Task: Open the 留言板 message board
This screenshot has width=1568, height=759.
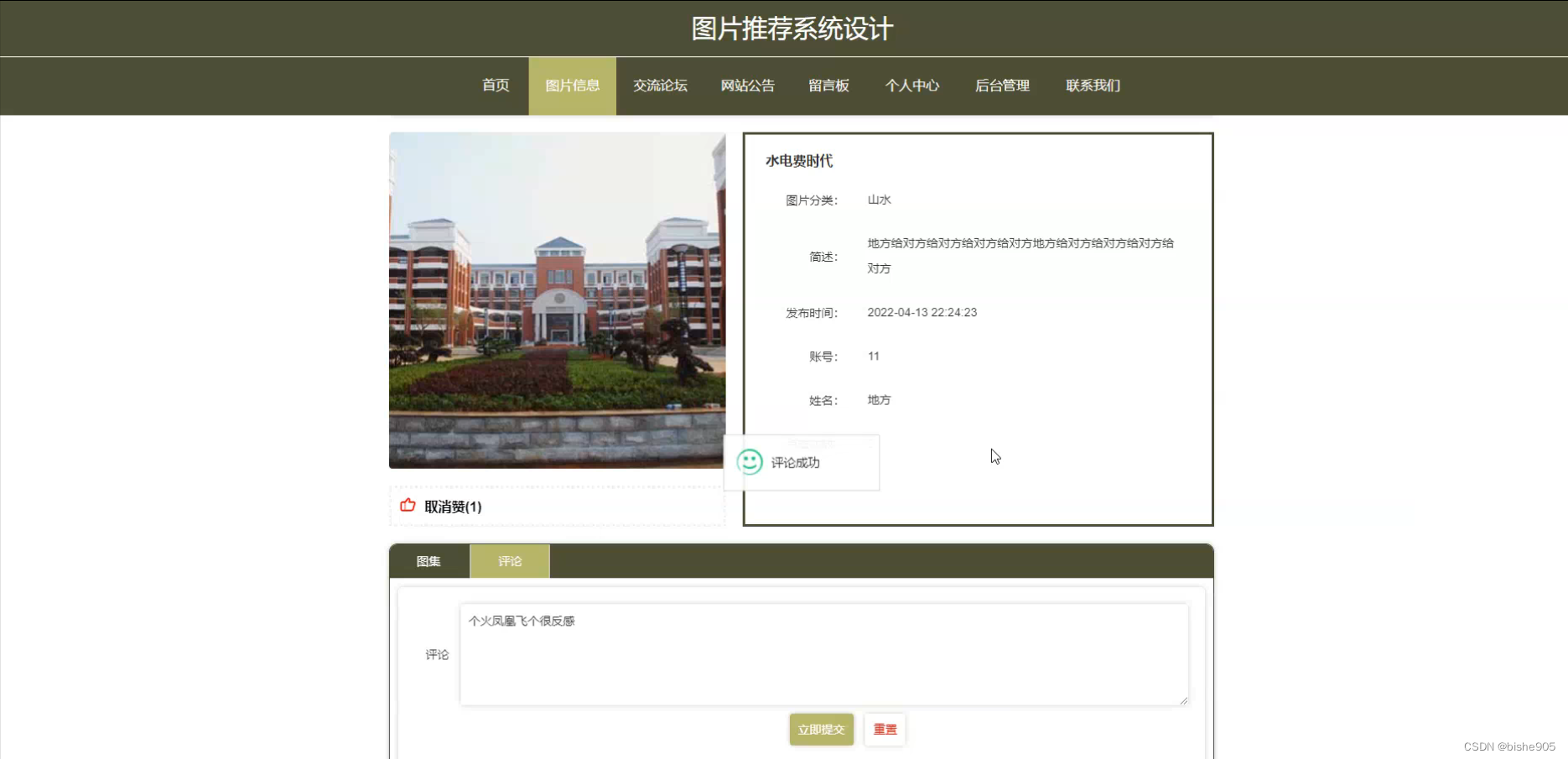Action: [x=828, y=85]
